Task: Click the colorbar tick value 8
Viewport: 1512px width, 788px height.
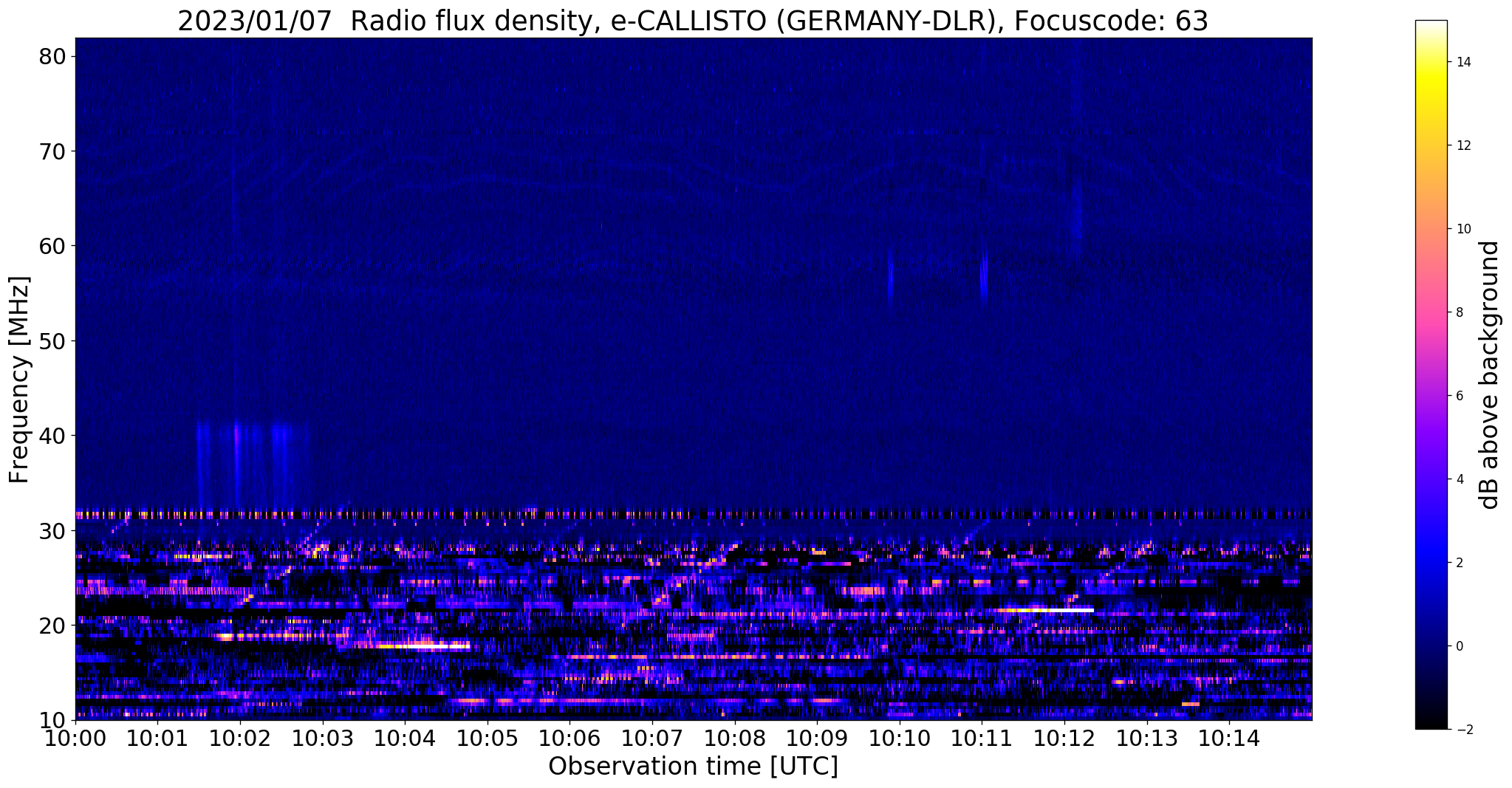Action: tap(1459, 312)
